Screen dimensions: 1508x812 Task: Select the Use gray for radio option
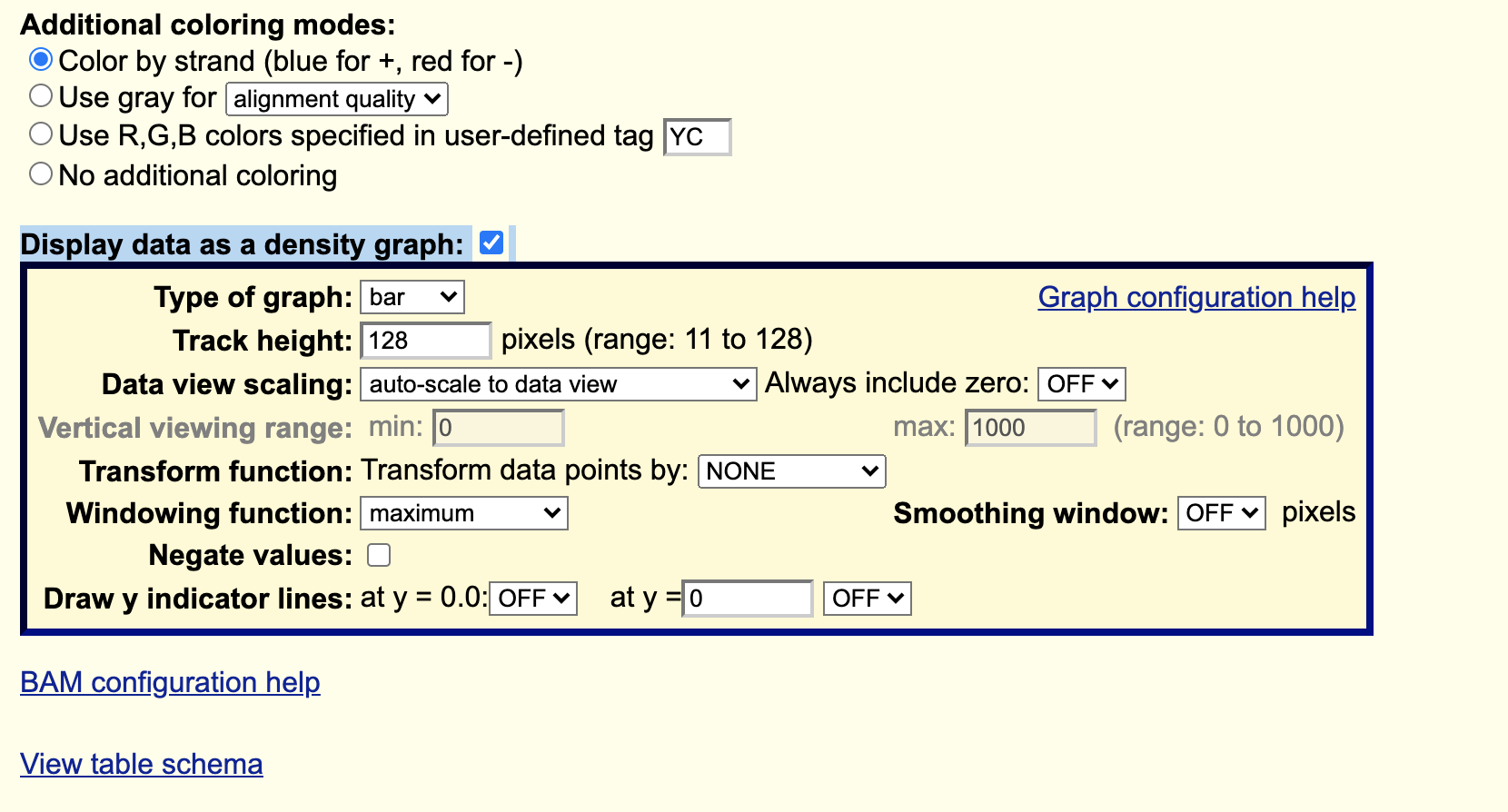[x=41, y=96]
